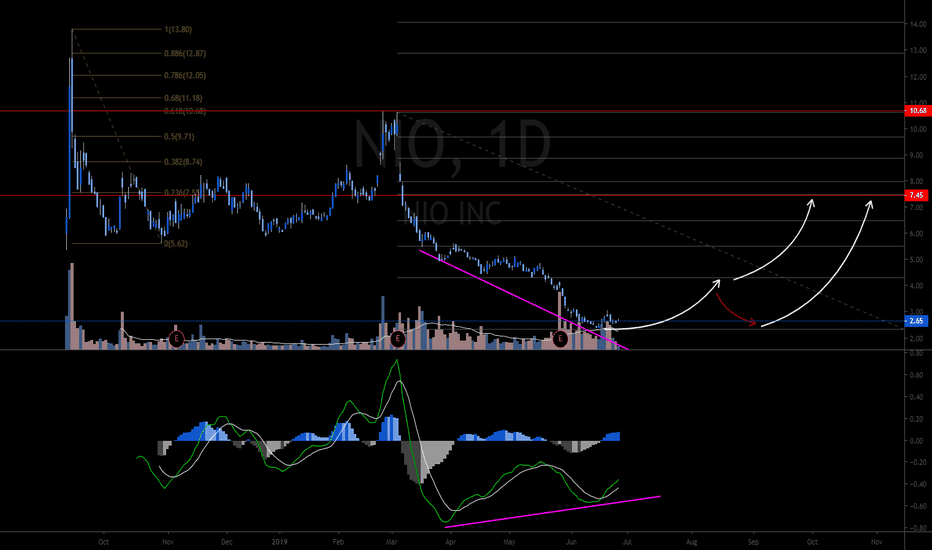Image resolution: width=932 pixels, height=550 pixels.
Task: Select the red 7.45 price label
Action: click(916, 195)
